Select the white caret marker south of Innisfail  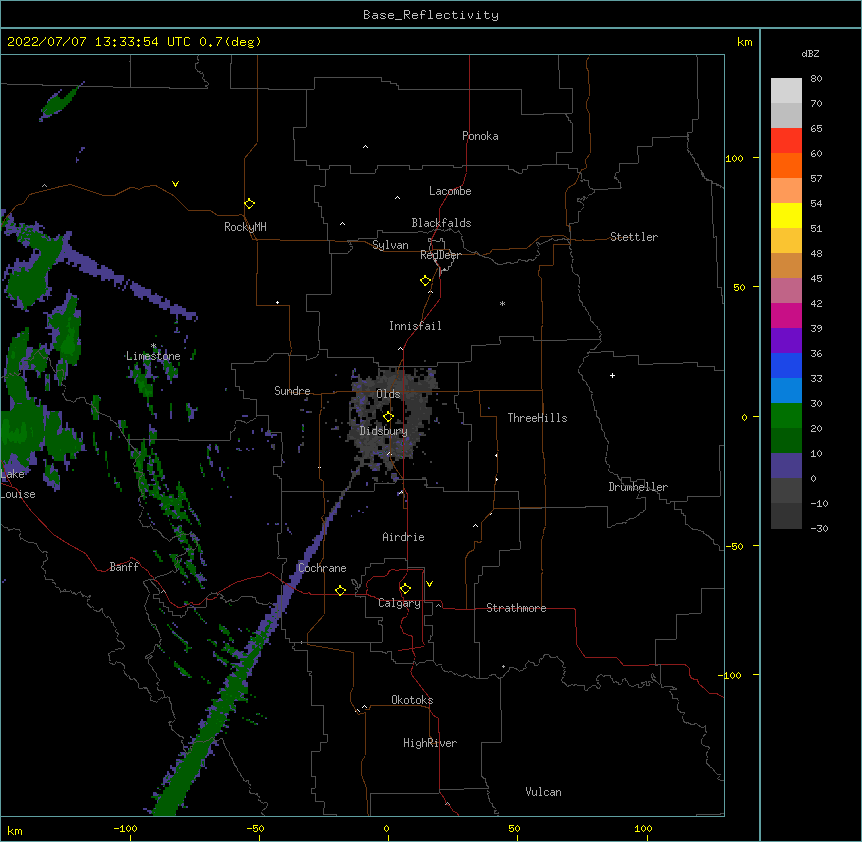400,348
